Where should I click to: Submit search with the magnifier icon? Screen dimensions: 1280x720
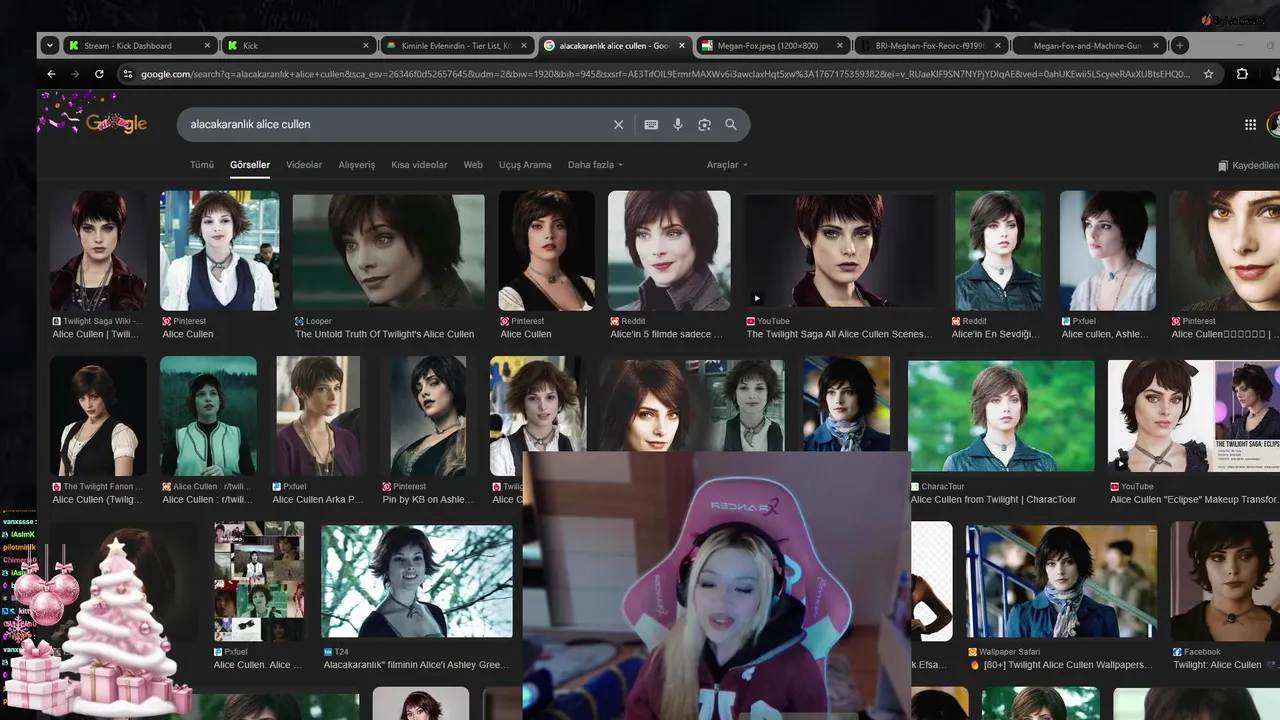(x=731, y=125)
